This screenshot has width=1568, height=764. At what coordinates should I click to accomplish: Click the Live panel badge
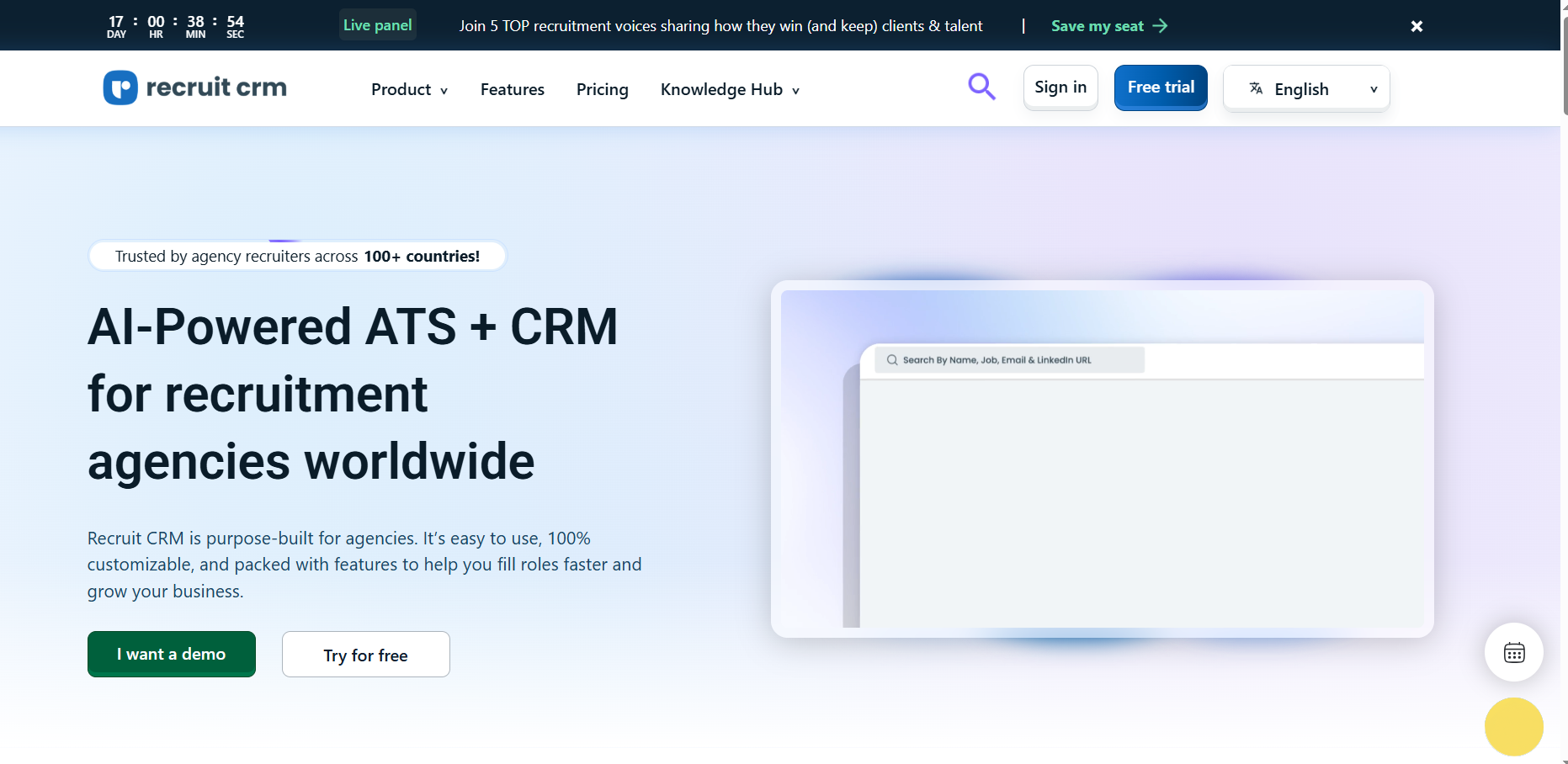pos(377,25)
